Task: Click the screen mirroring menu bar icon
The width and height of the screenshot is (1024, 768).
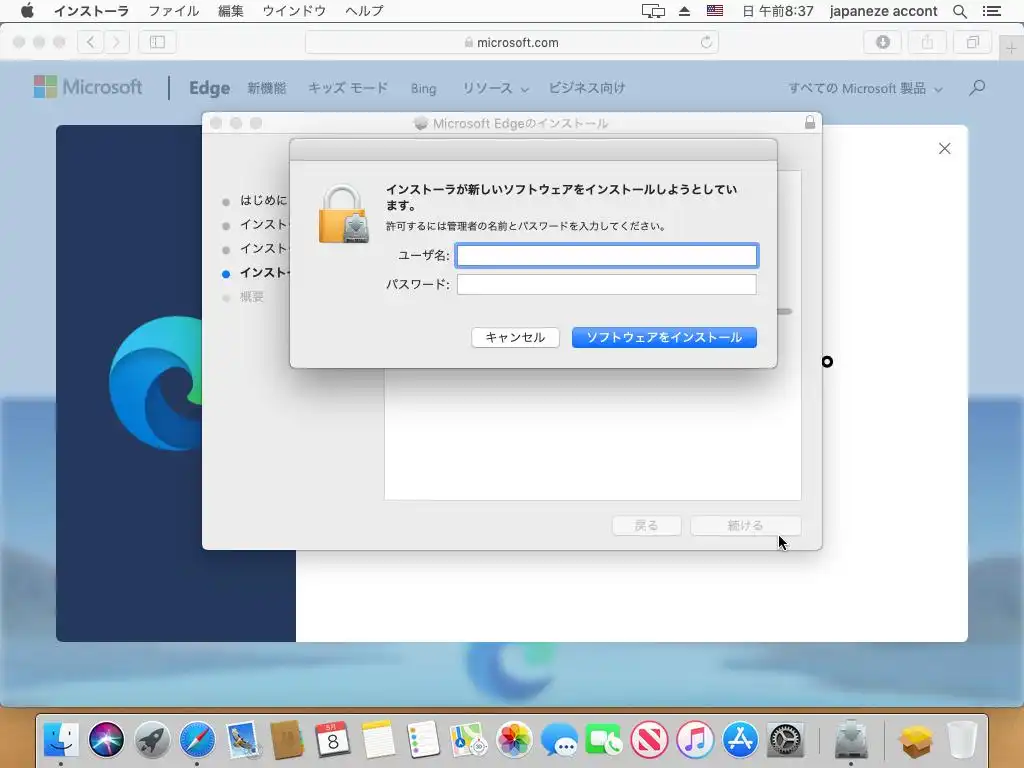Action: pyautogui.click(x=653, y=11)
